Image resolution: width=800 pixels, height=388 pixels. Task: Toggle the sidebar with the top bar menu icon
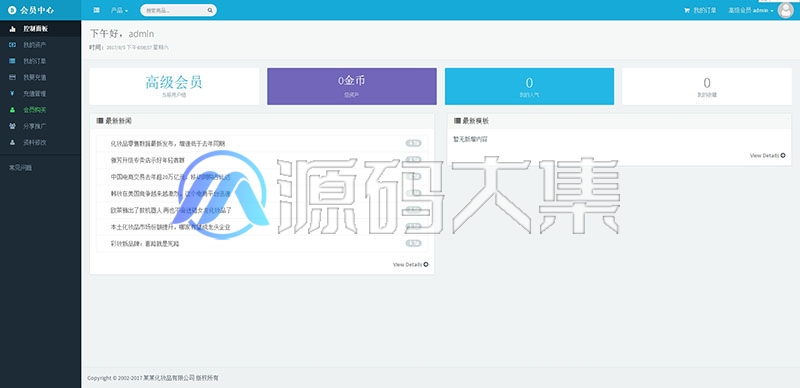point(96,10)
